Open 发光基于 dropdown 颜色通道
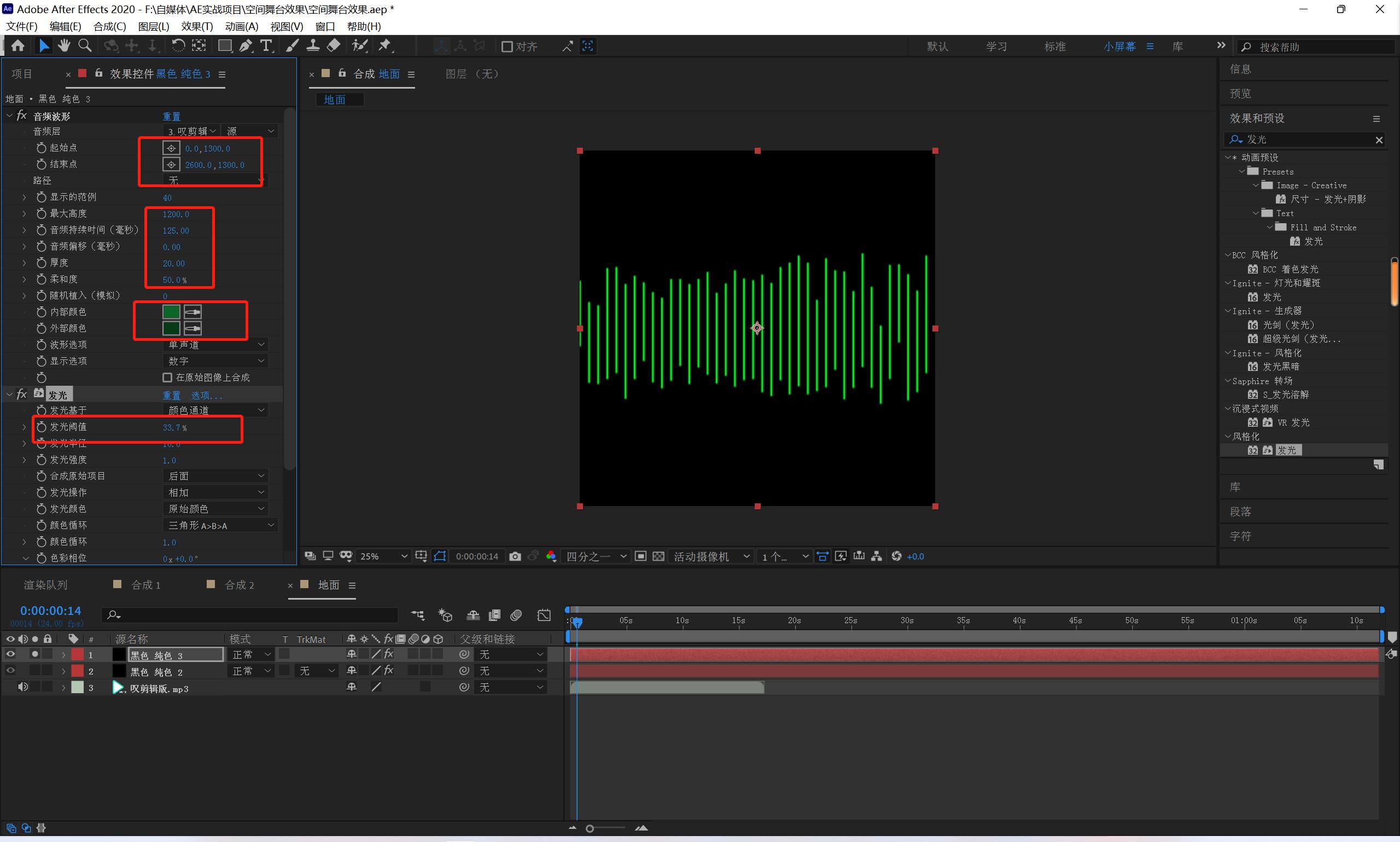This screenshot has width=1400, height=842. 216,410
